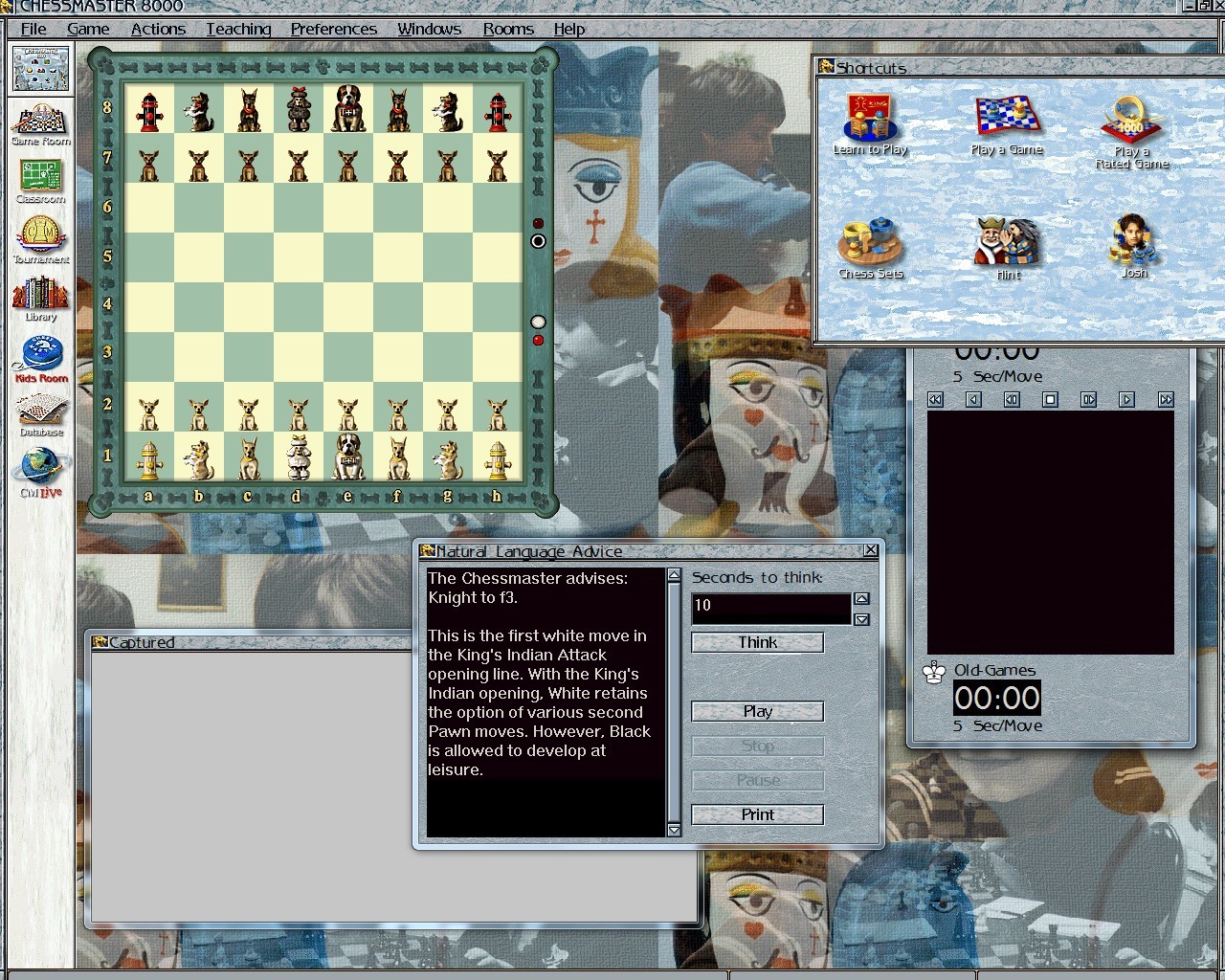Increase the seconds to think value
The height and width of the screenshot is (980, 1225).
(862, 599)
